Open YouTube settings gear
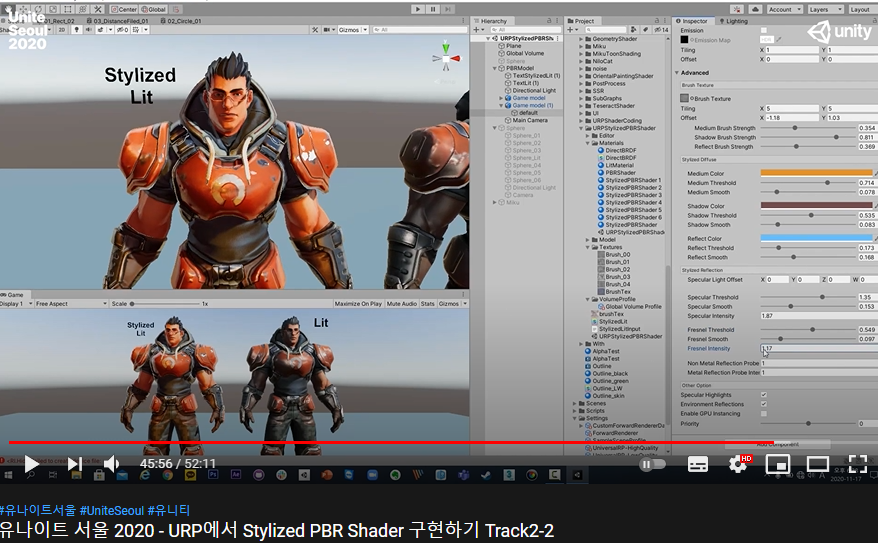Image resolution: width=878 pixels, height=543 pixels. [x=737, y=464]
